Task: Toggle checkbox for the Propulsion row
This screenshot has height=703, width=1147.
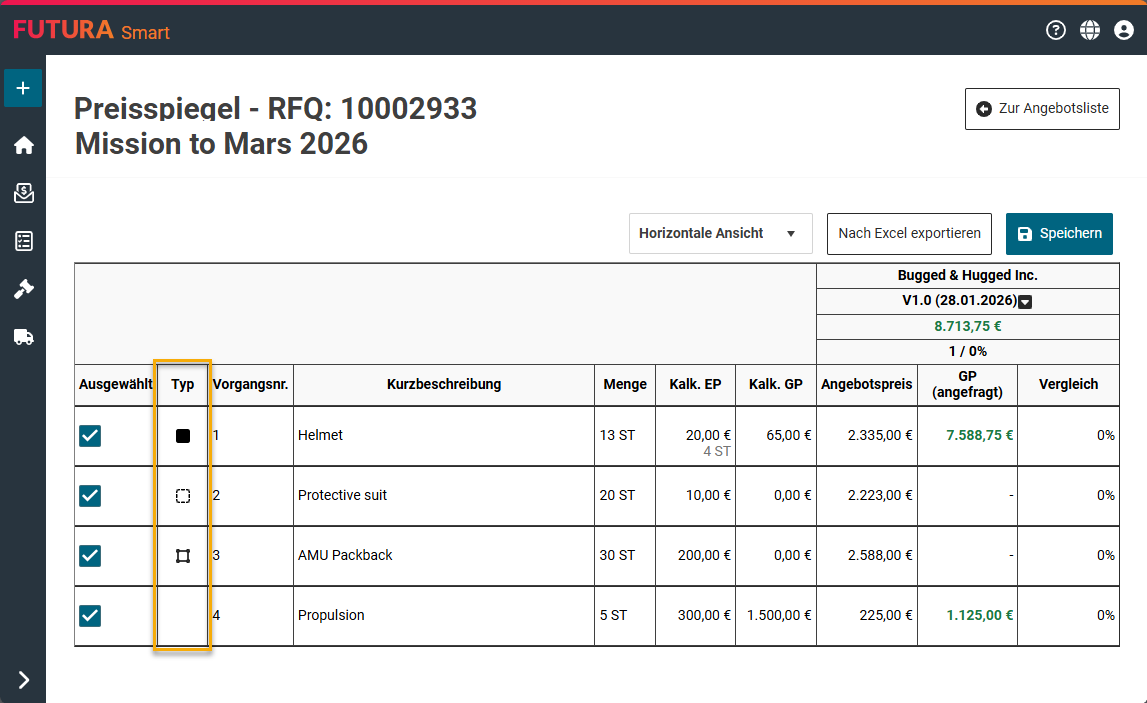Action: point(90,616)
